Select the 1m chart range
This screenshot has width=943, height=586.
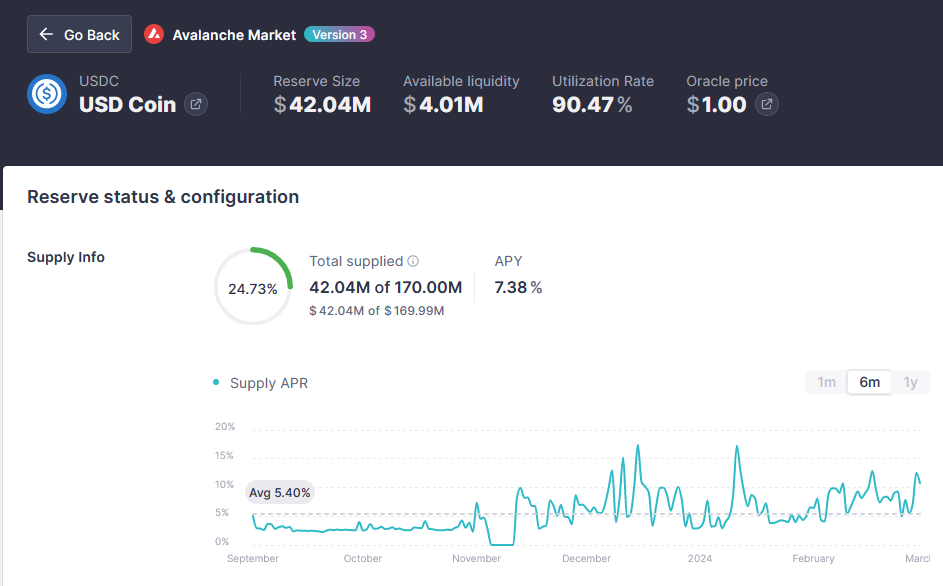click(826, 382)
